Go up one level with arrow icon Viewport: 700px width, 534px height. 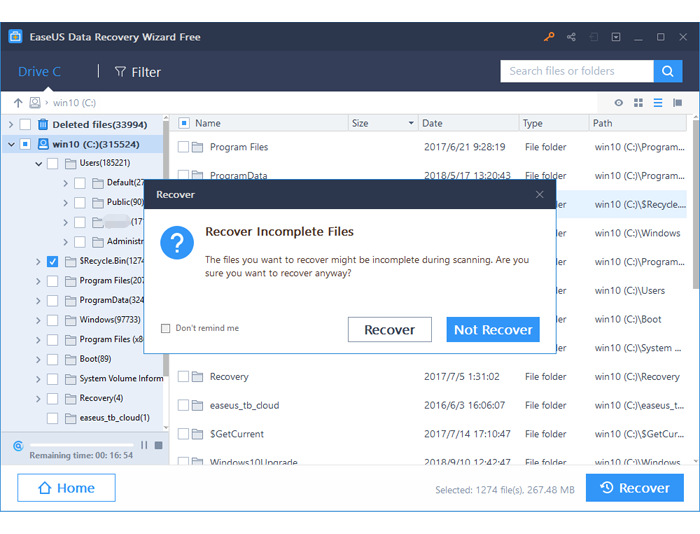18,103
